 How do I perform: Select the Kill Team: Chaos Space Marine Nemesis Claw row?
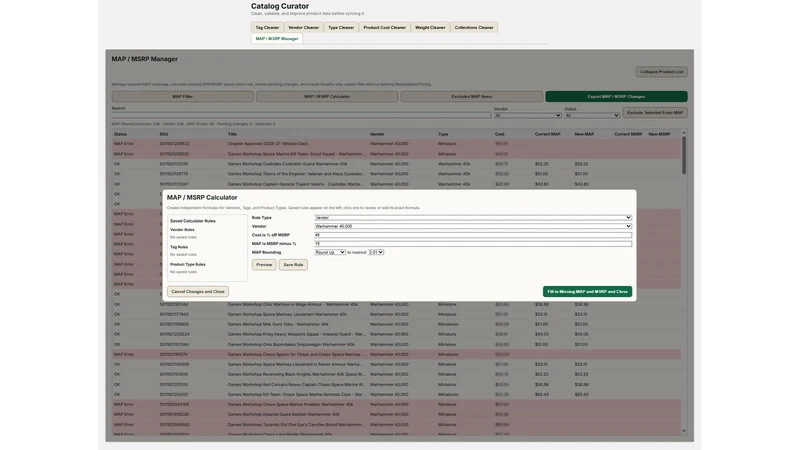[x=396, y=394]
